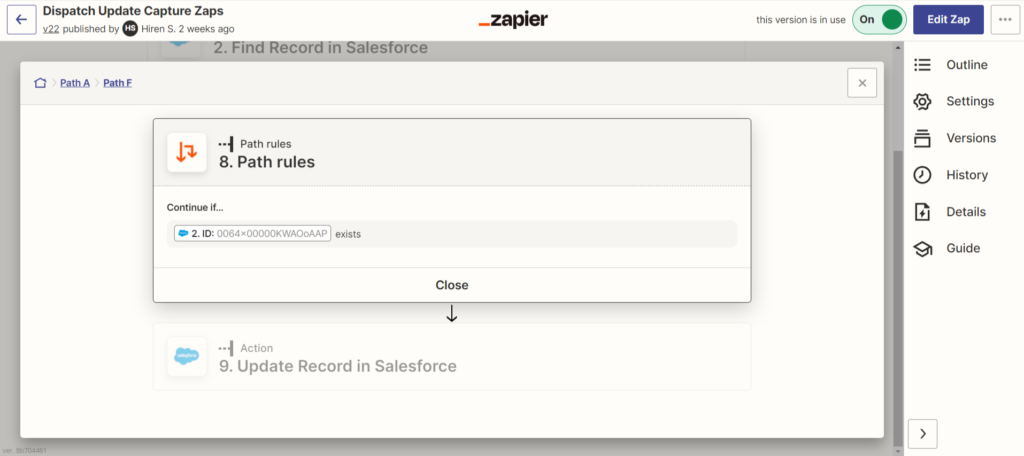Open the Outline panel
The image size is (1024, 456).
pyautogui.click(x=966, y=65)
